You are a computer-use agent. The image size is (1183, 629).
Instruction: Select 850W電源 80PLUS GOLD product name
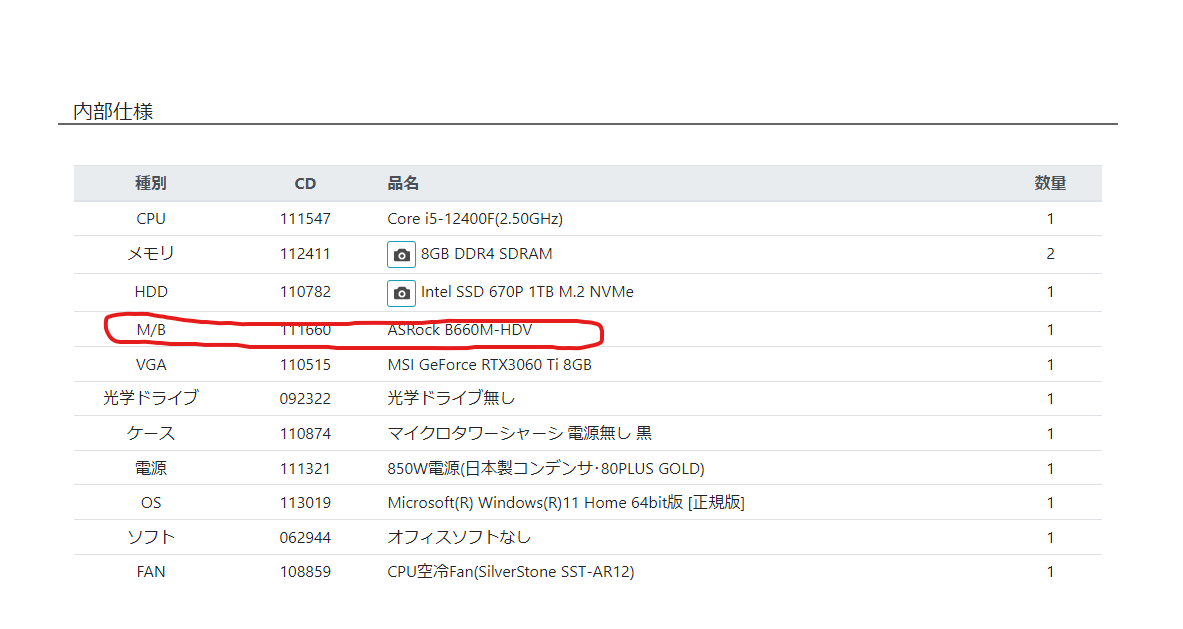(x=546, y=468)
